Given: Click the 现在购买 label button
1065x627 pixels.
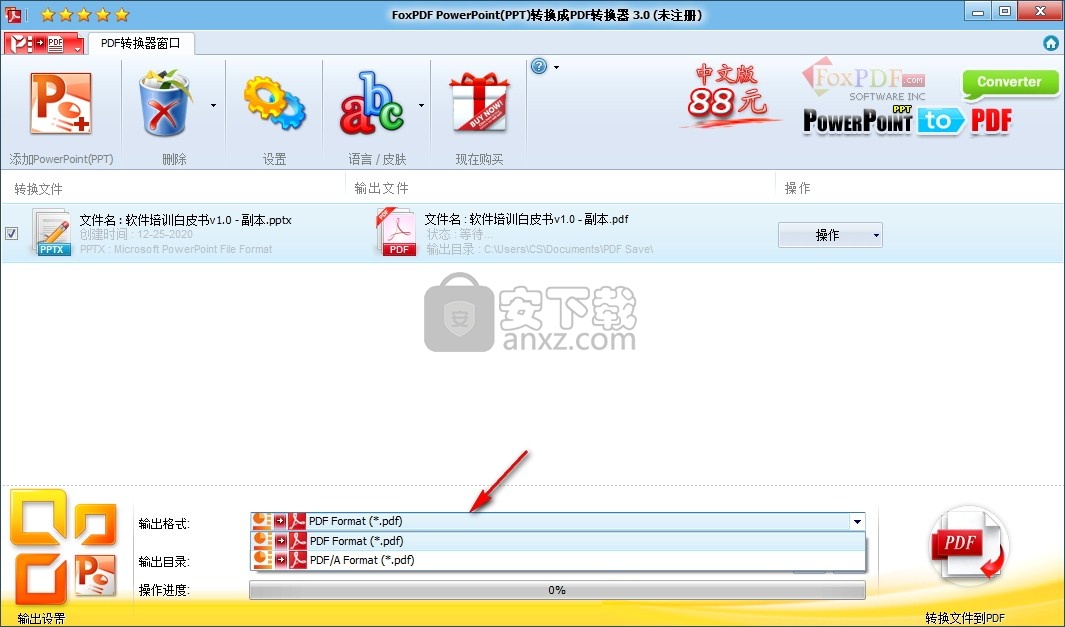Looking at the screenshot, I should (x=479, y=159).
